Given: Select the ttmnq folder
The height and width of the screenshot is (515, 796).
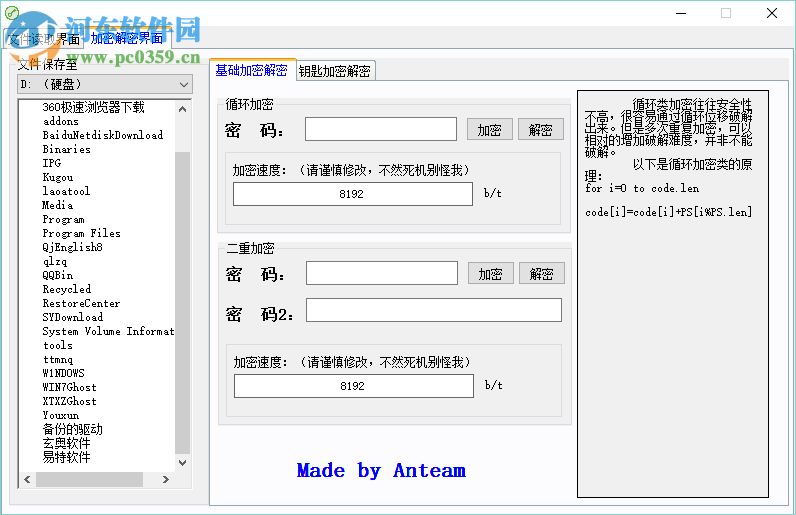Looking at the screenshot, I should 58,359.
